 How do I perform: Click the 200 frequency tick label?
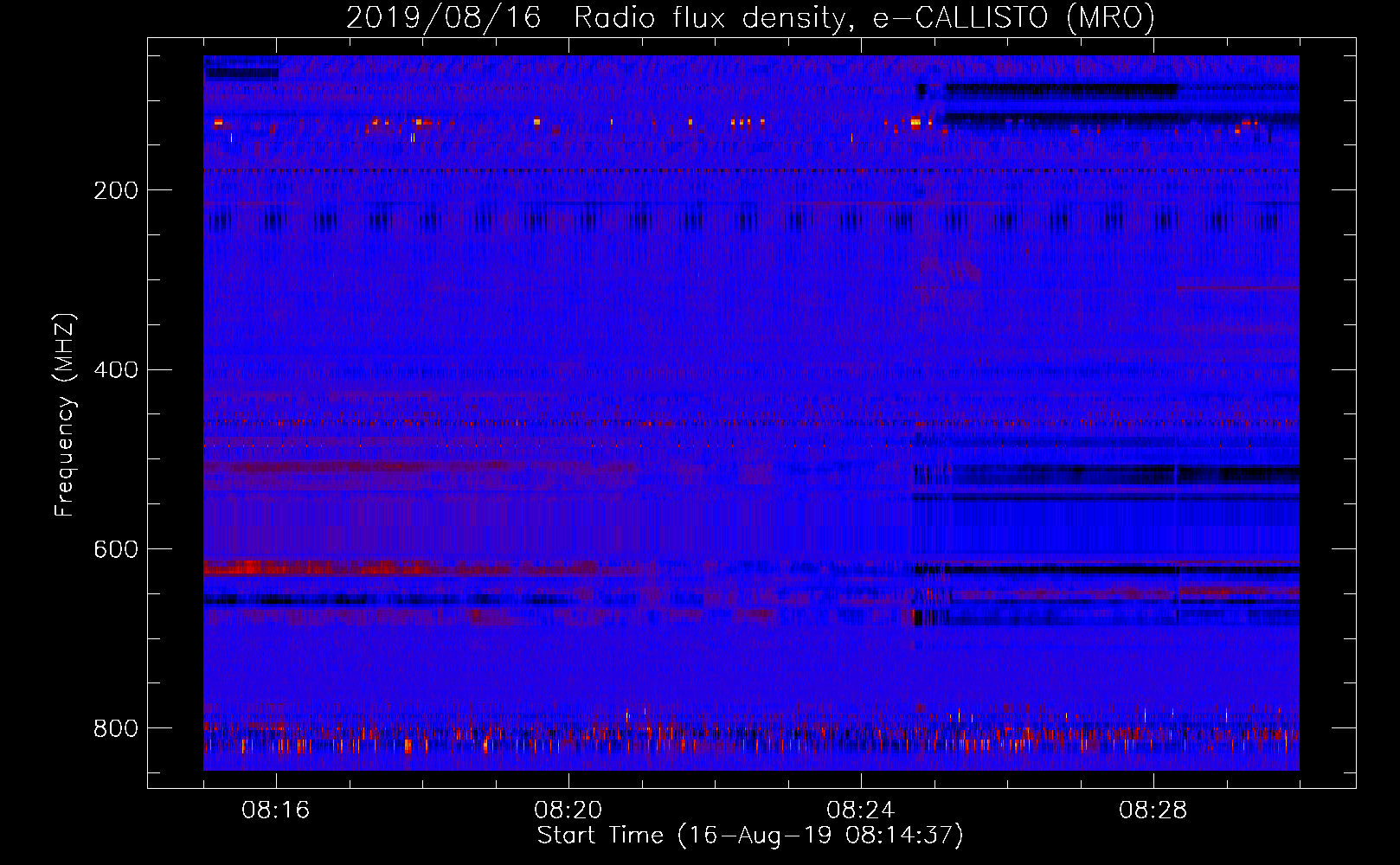[116, 190]
